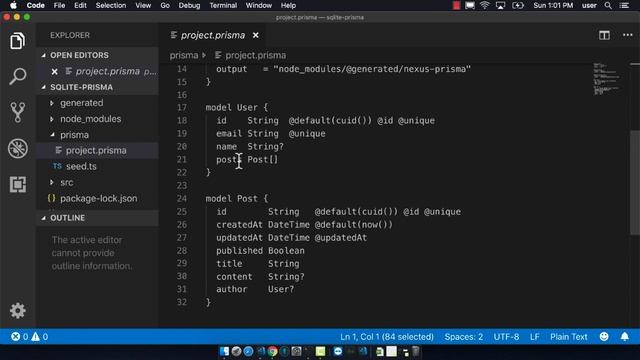Open the Code application menu
This screenshot has height=360, width=640.
(x=36, y=5)
